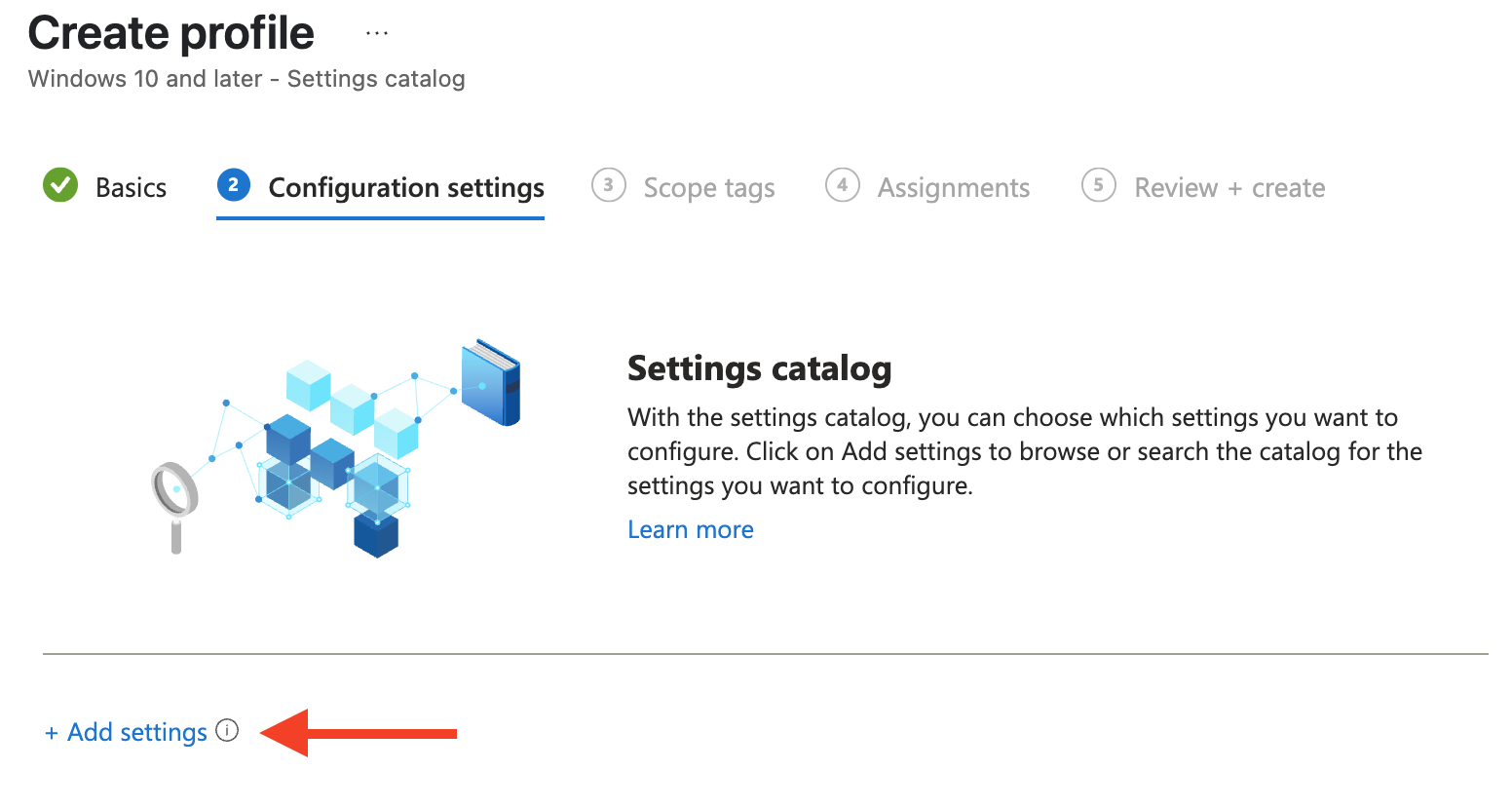The width and height of the screenshot is (1512, 809).
Task: Select the Assignments step
Action: click(x=954, y=186)
